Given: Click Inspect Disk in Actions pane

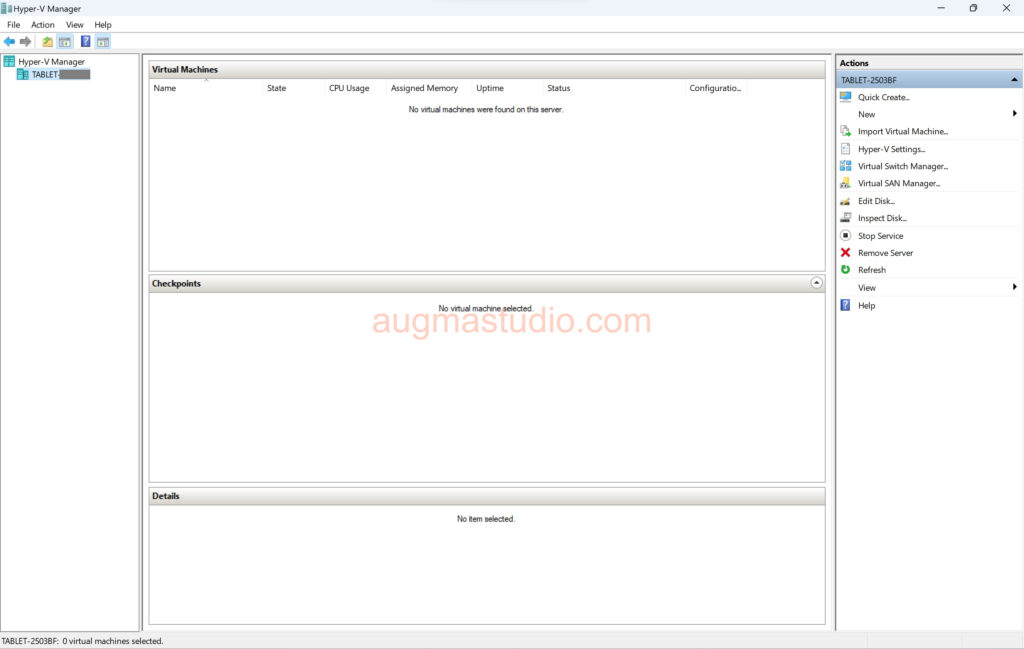Looking at the screenshot, I should click(882, 218).
